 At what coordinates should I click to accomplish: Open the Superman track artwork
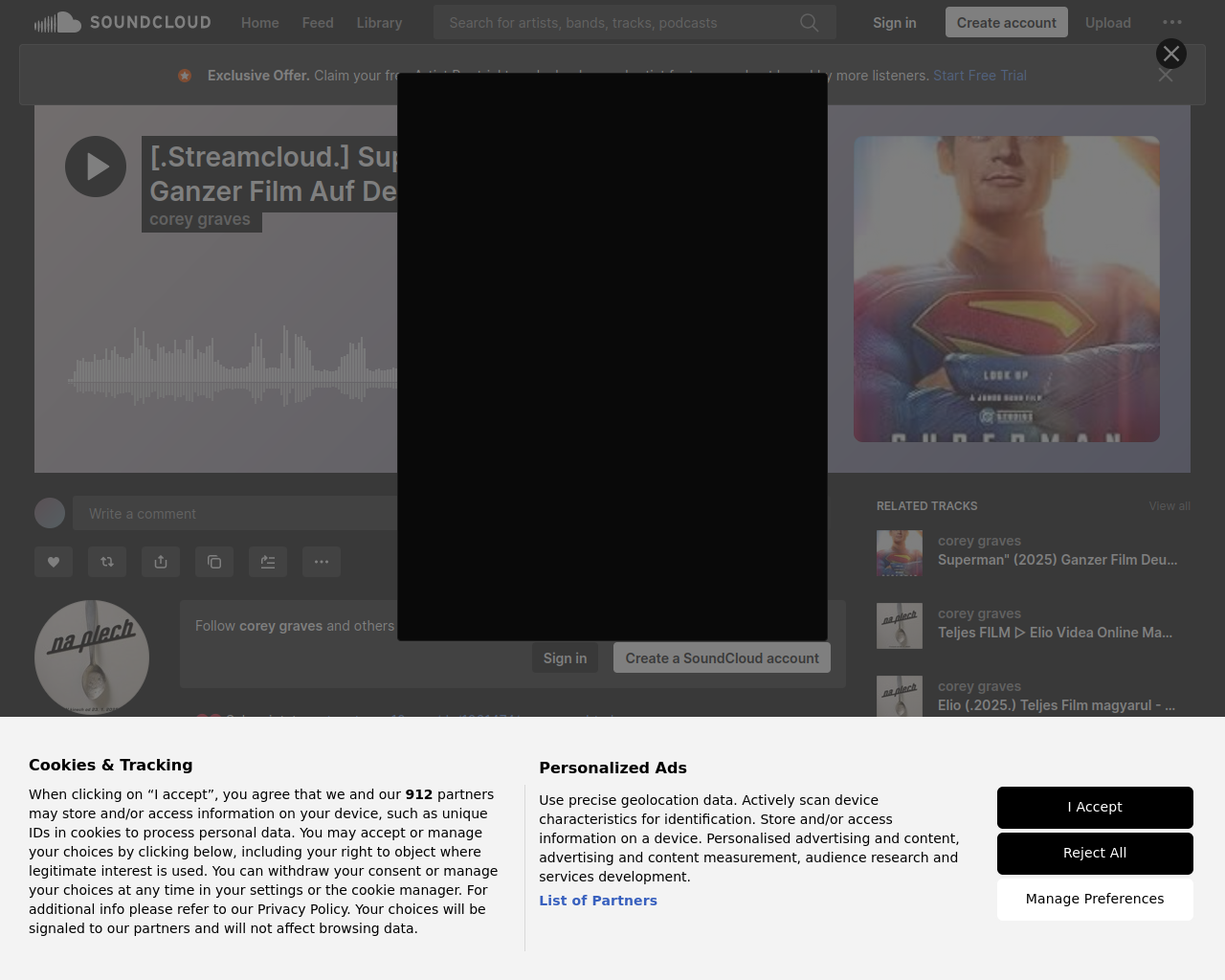click(x=1007, y=289)
